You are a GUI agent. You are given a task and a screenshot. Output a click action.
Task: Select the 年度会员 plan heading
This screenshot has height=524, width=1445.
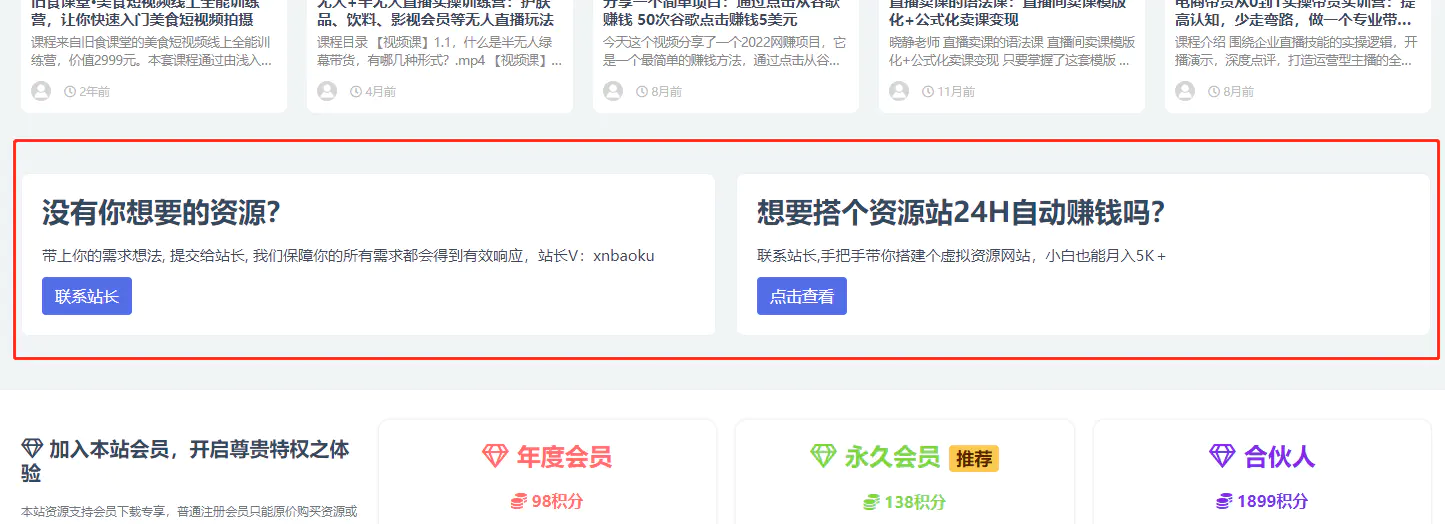(x=563, y=457)
